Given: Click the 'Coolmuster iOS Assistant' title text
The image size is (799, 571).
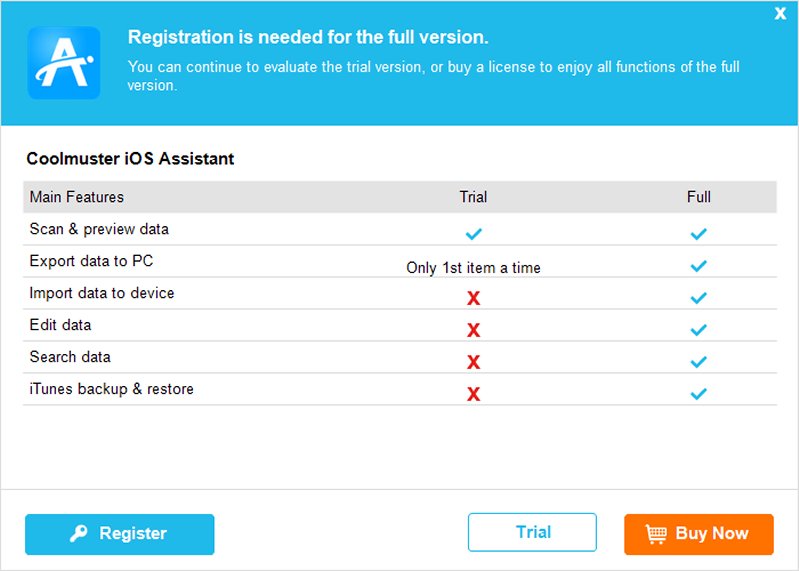Looking at the screenshot, I should 130,158.
